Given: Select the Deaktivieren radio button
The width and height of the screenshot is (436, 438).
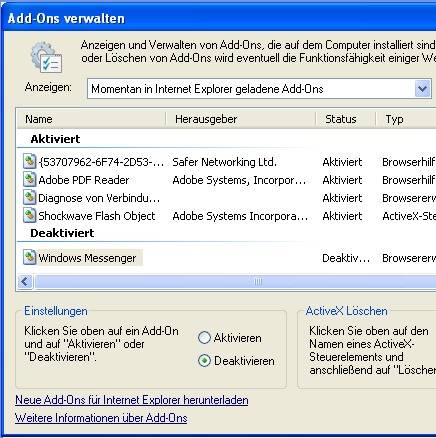Looking at the screenshot, I should click(204, 361).
